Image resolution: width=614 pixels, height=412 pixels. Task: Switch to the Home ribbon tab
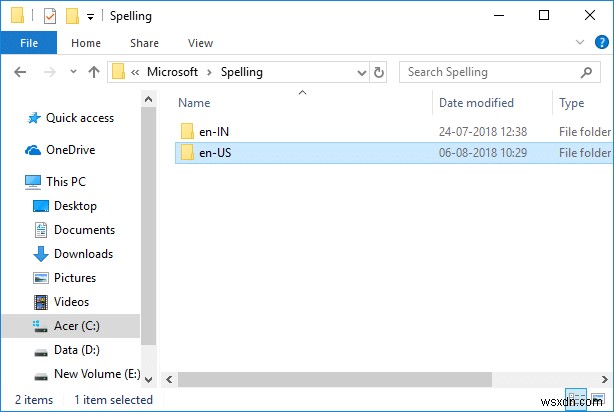pyautogui.click(x=86, y=43)
